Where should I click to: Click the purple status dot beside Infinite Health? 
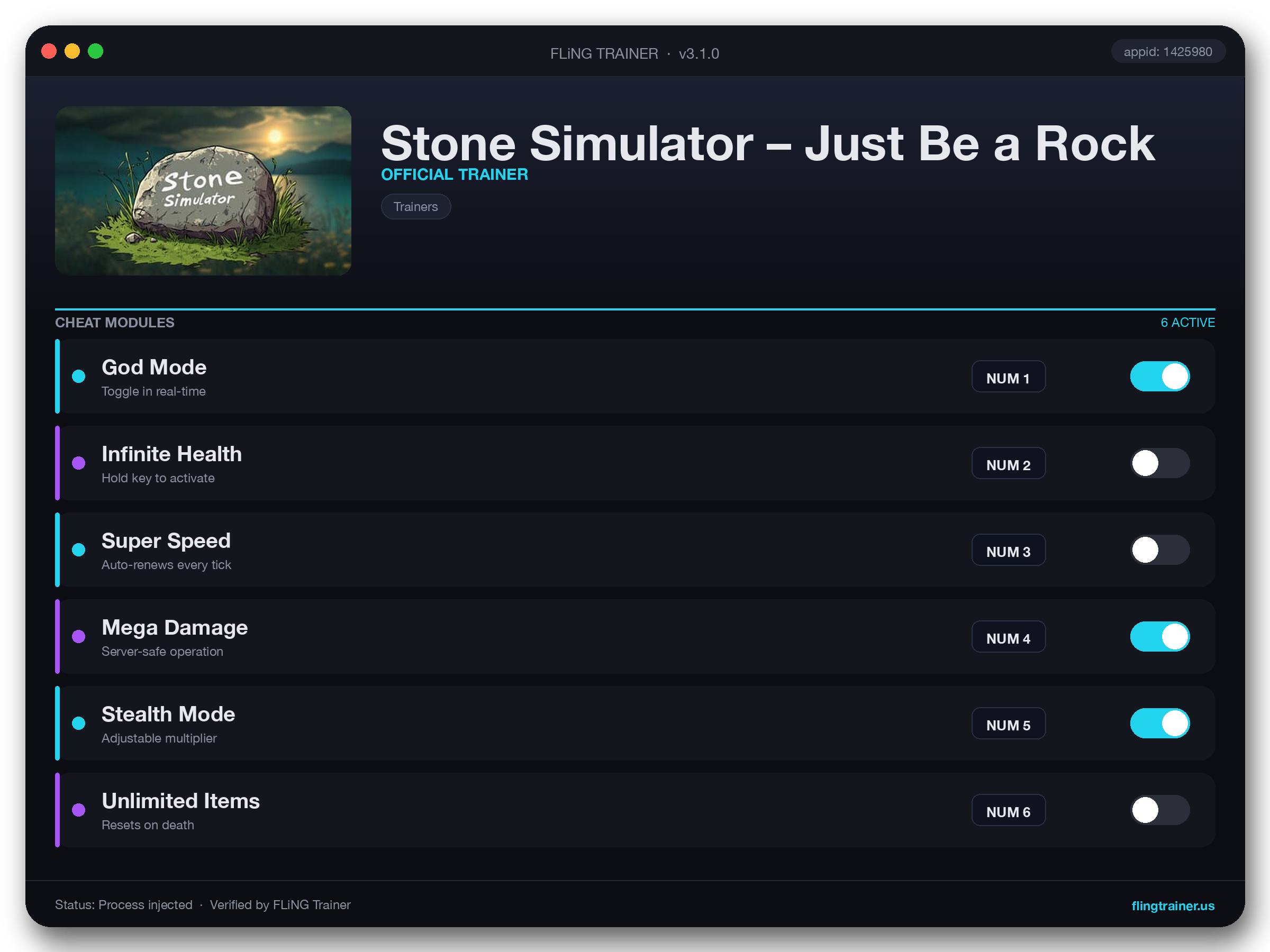click(x=79, y=463)
